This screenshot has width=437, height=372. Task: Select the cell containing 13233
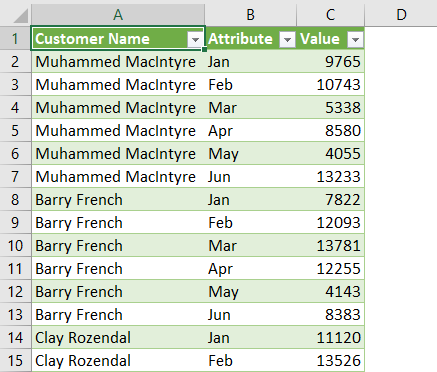point(330,177)
